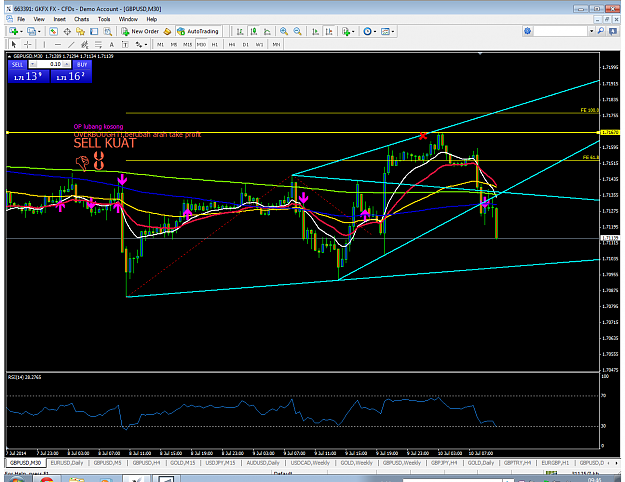Switch to bar chart display
Viewport: 625px width, 482px height.
click(x=240, y=31)
